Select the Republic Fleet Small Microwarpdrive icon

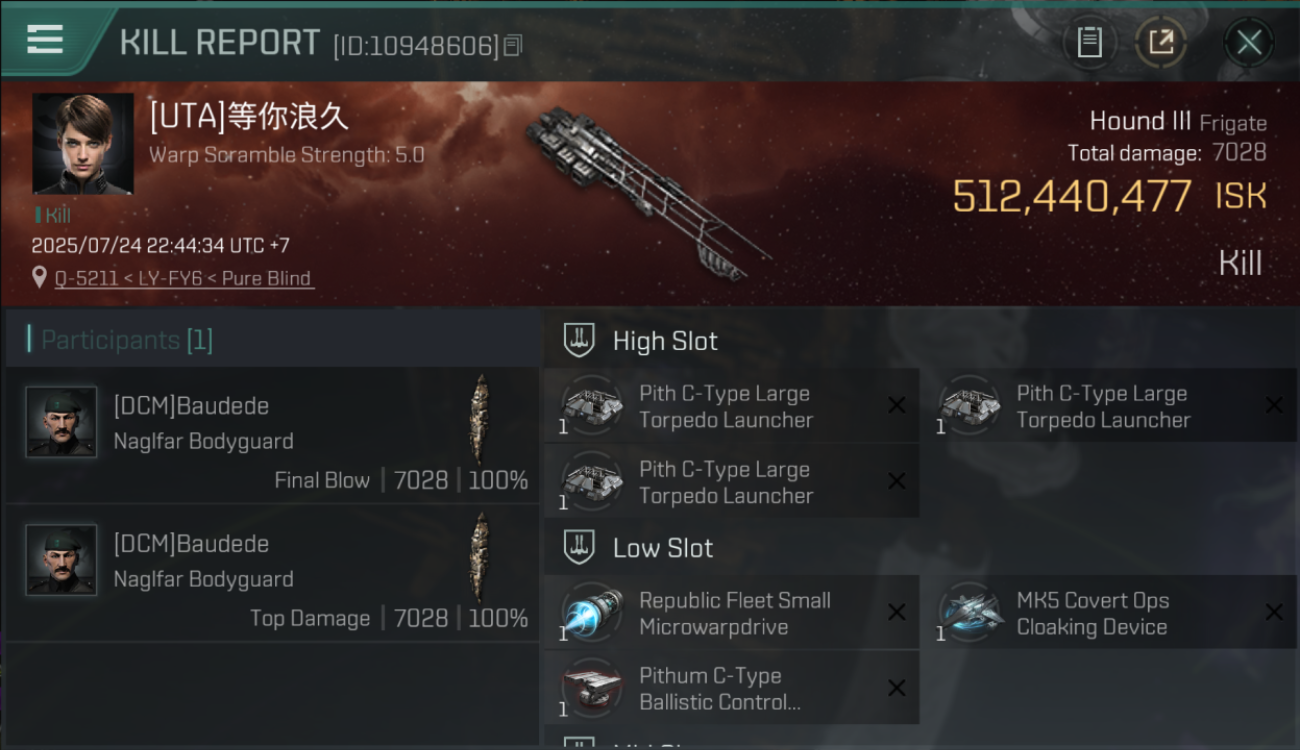coord(591,612)
